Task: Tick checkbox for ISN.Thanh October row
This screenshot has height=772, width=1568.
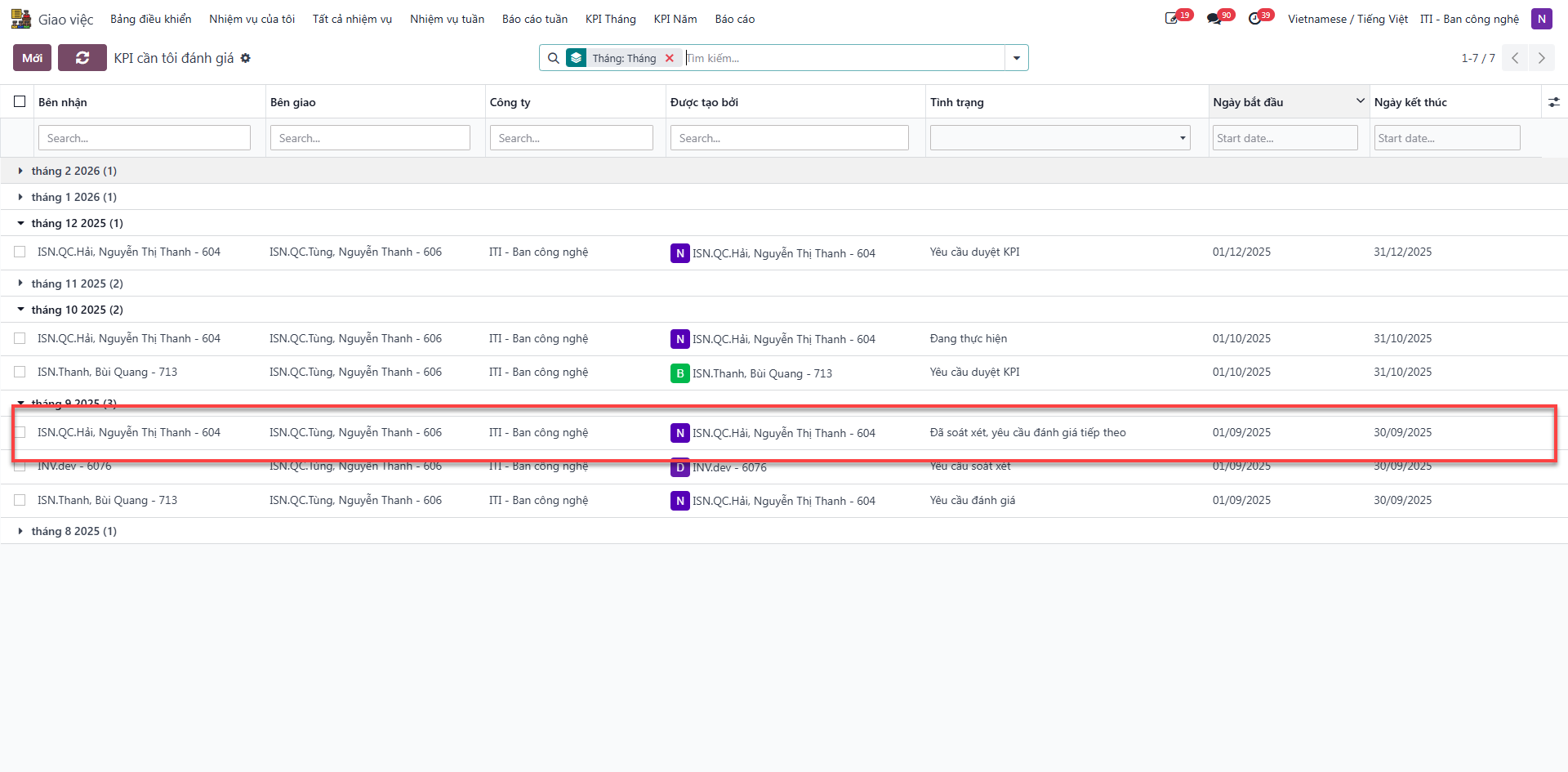Action: 20,372
